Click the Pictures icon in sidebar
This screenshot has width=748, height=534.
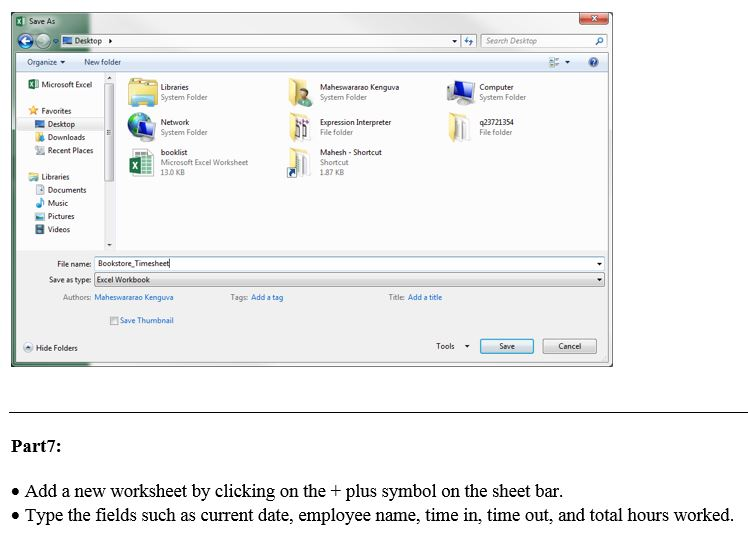pos(40,216)
